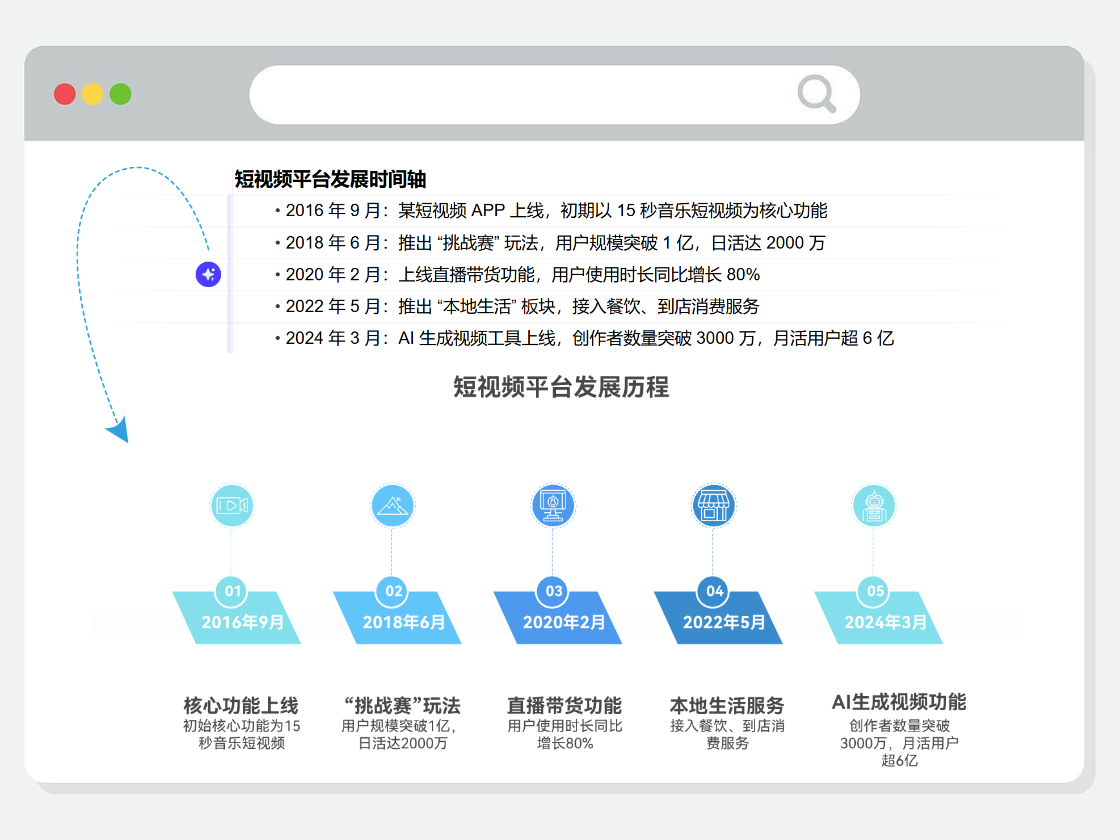Image resolution: width=1120 pixels, height=840 pixels.
Task: Select the 03 timeline number circle
Action: click(x=553, y=591)
